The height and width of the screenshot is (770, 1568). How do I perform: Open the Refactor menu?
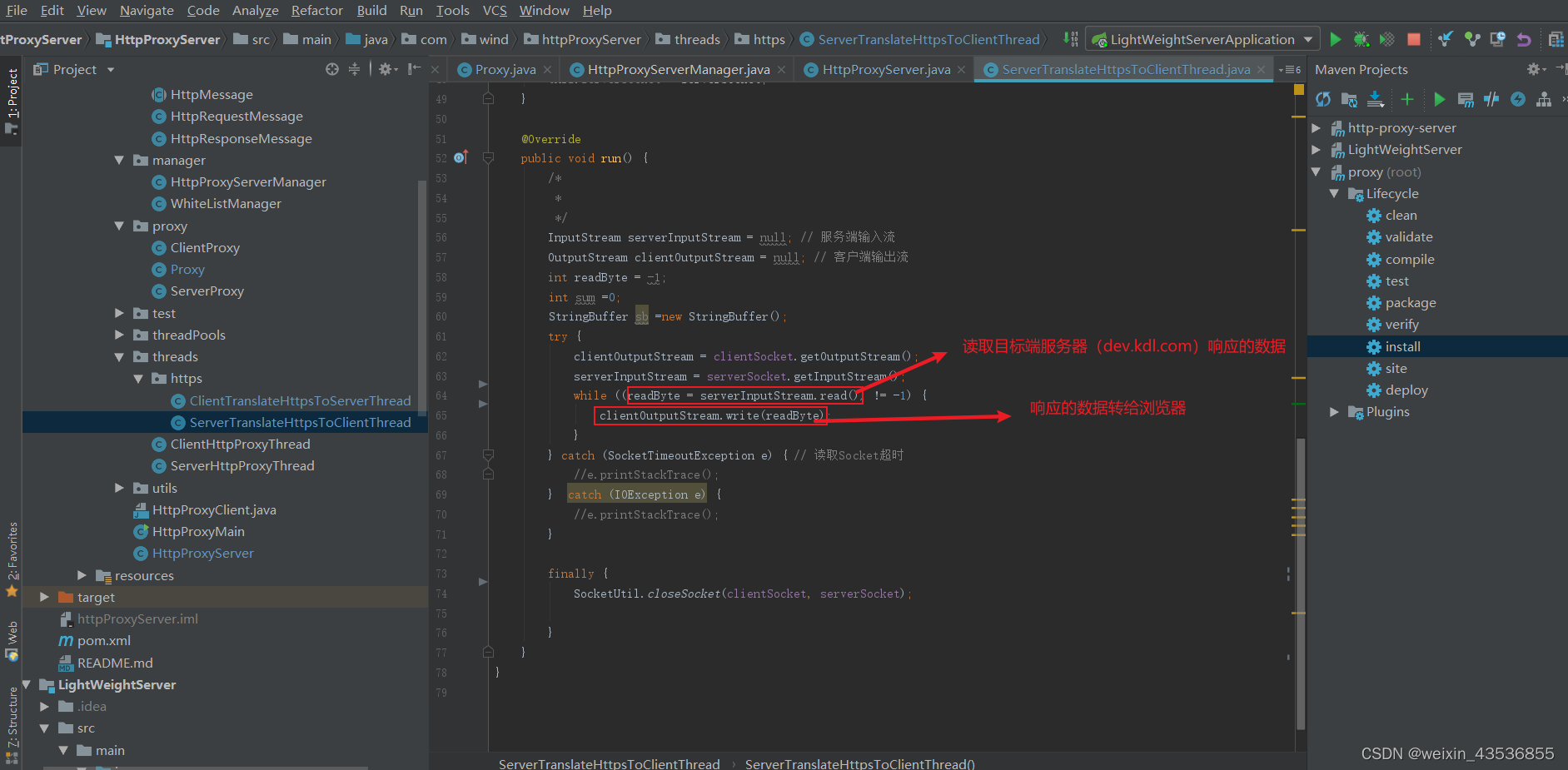316,10
